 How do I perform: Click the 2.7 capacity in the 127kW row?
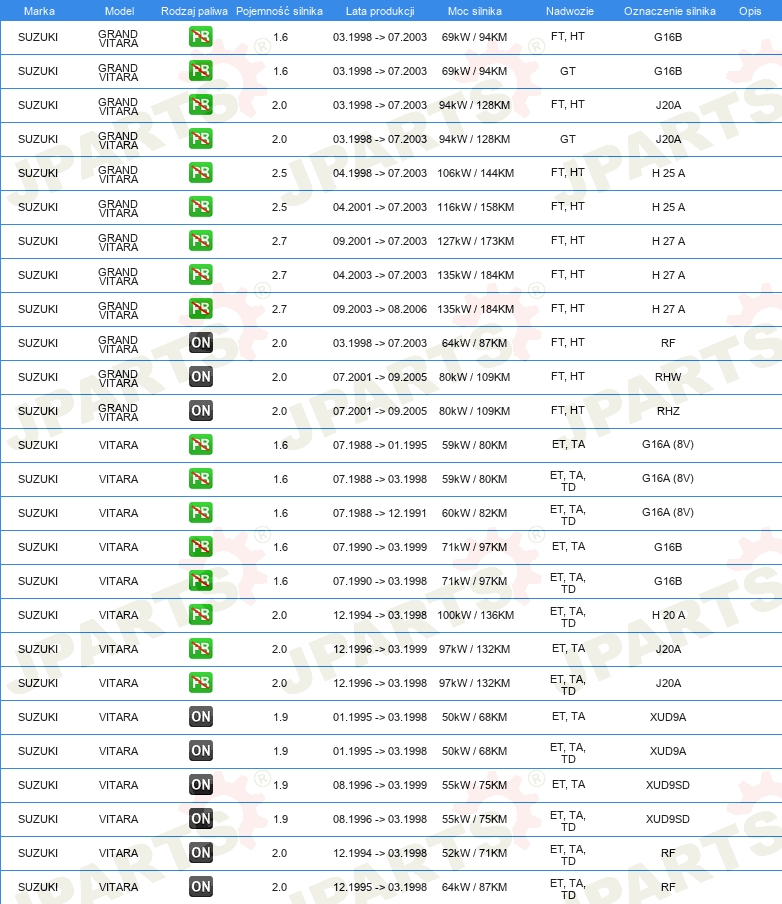(x=280, y=241)
